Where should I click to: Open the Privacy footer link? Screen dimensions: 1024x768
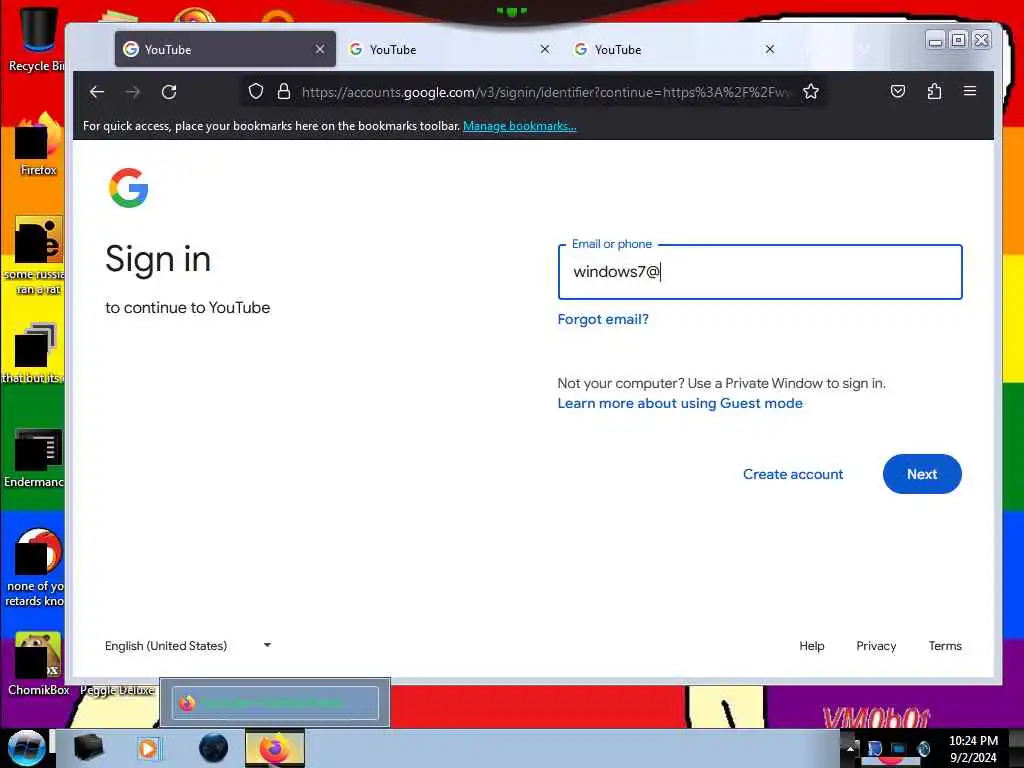click(876, 646)
